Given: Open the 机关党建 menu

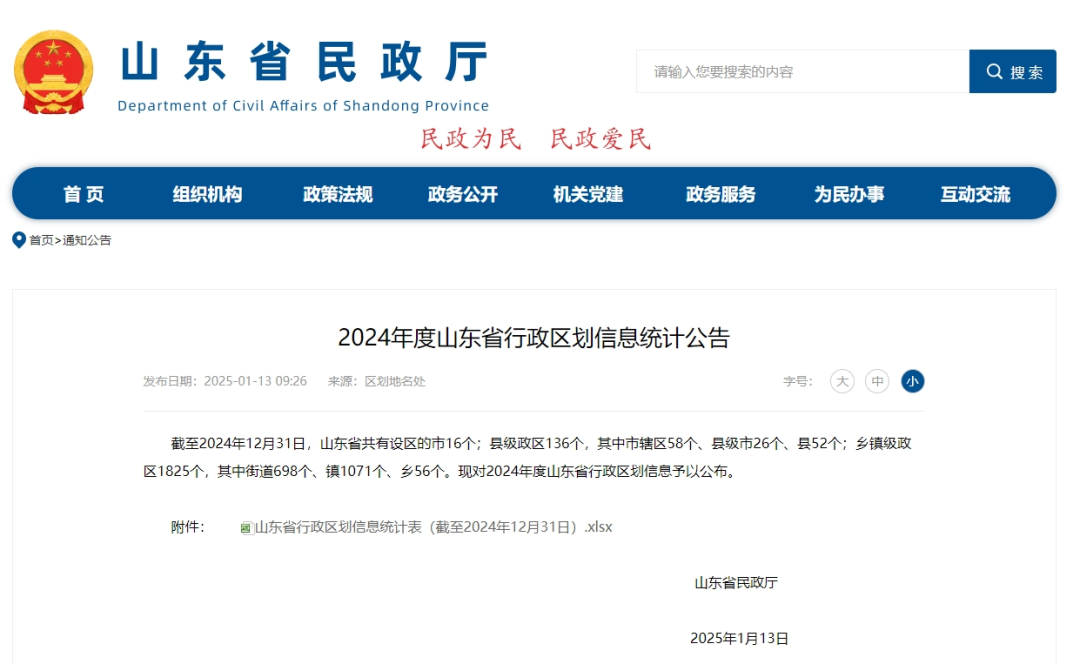Looking at the screenshot, I should tap(588, 194).
